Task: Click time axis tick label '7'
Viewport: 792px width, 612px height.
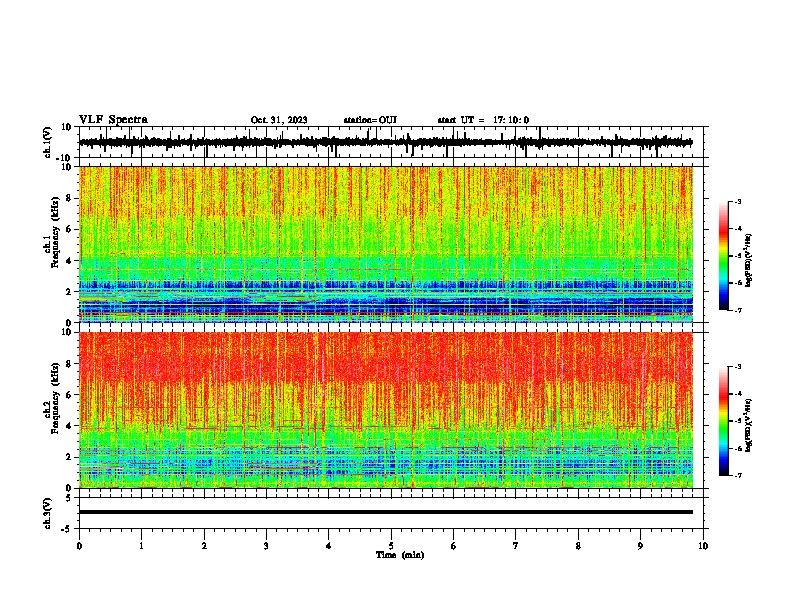Action: (516, 546)
